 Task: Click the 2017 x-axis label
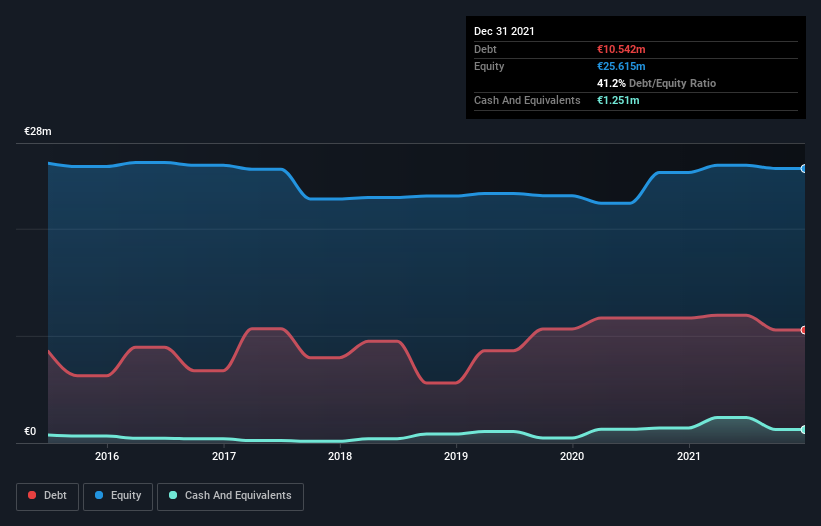pos(224,456)
